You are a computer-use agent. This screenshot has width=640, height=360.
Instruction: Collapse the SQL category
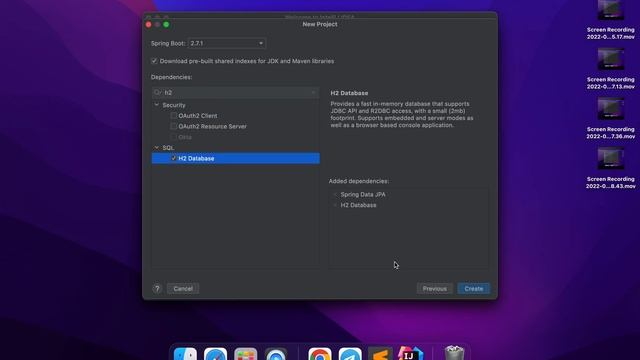tap(156, 147)
